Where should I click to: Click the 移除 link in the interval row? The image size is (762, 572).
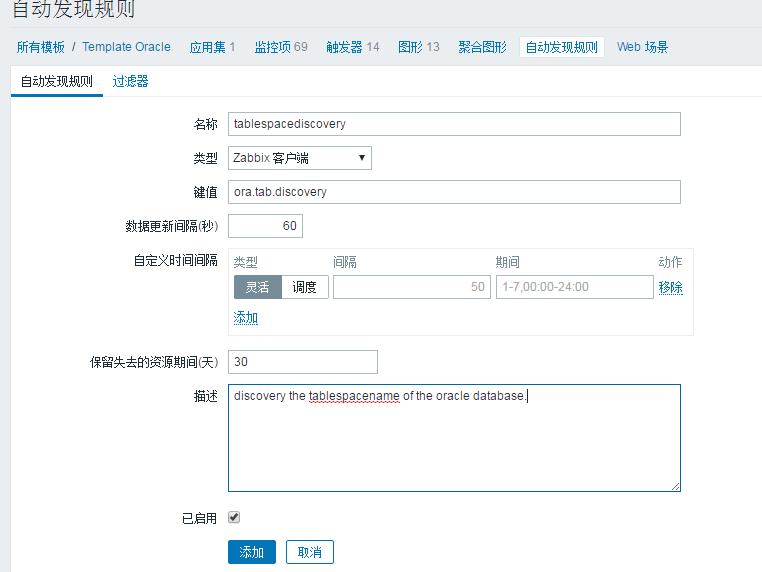click(670, 287)
